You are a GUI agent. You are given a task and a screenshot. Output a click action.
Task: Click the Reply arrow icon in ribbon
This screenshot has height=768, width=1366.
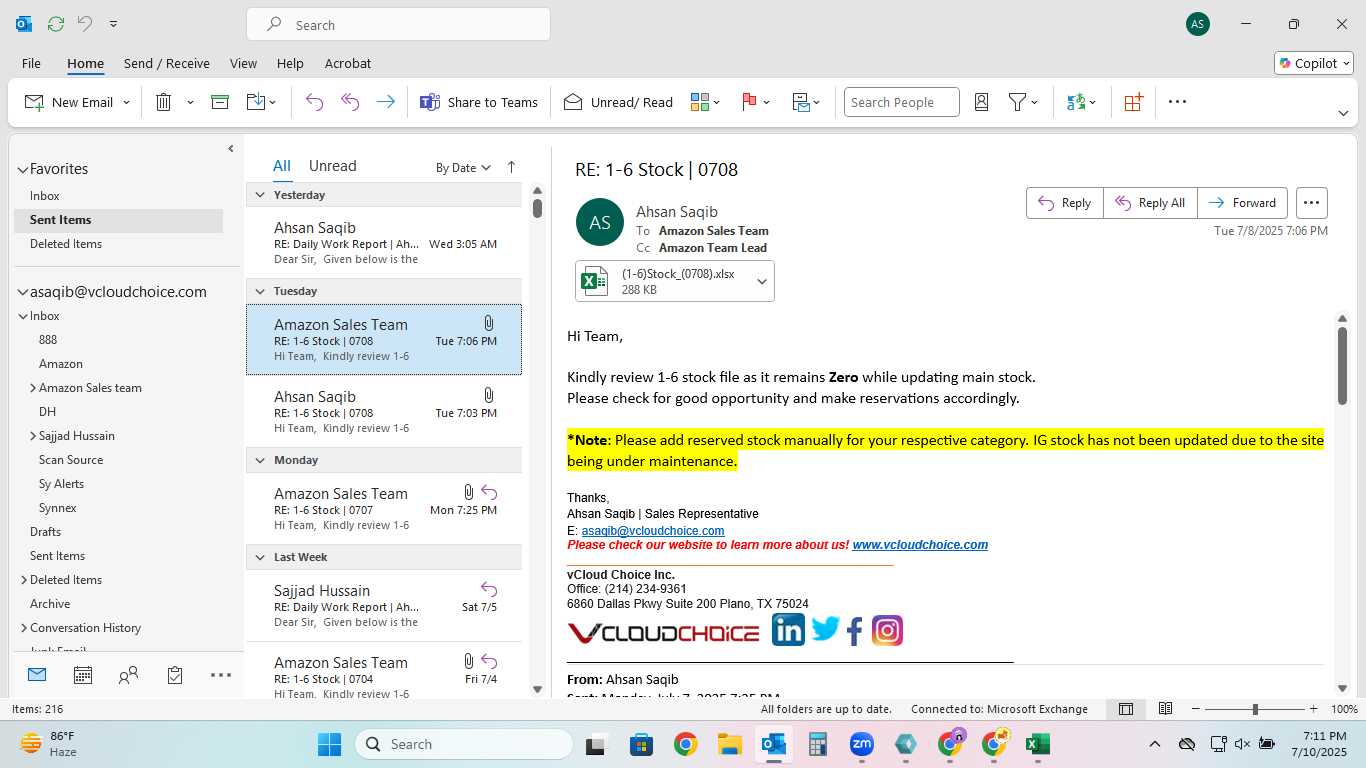pyautogui.click(x=314, y=102)
